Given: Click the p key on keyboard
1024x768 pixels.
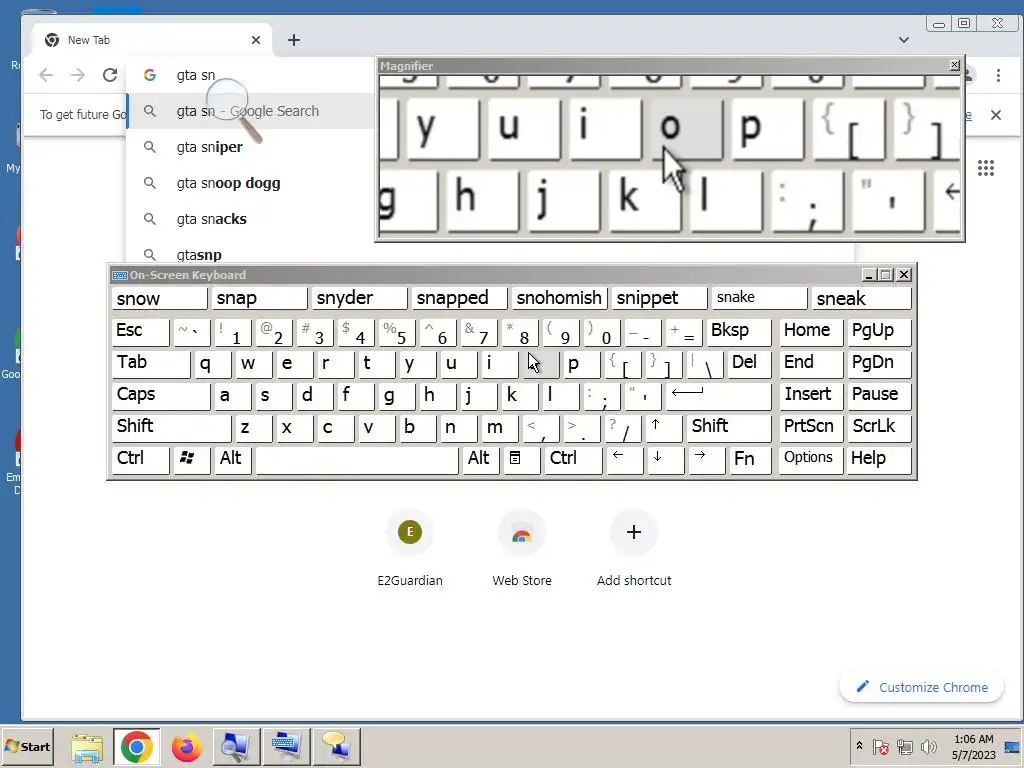Looking at the screenshot, I should tap(582, 364).
